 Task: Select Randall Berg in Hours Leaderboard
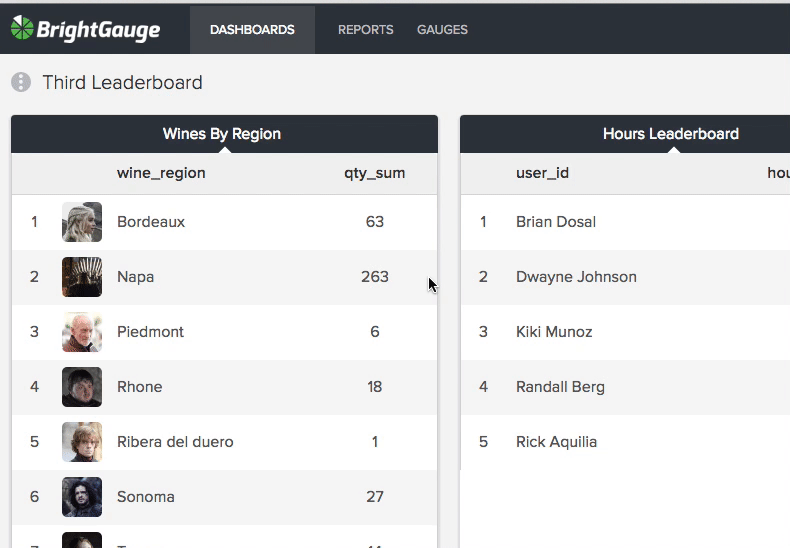(560, 387)
